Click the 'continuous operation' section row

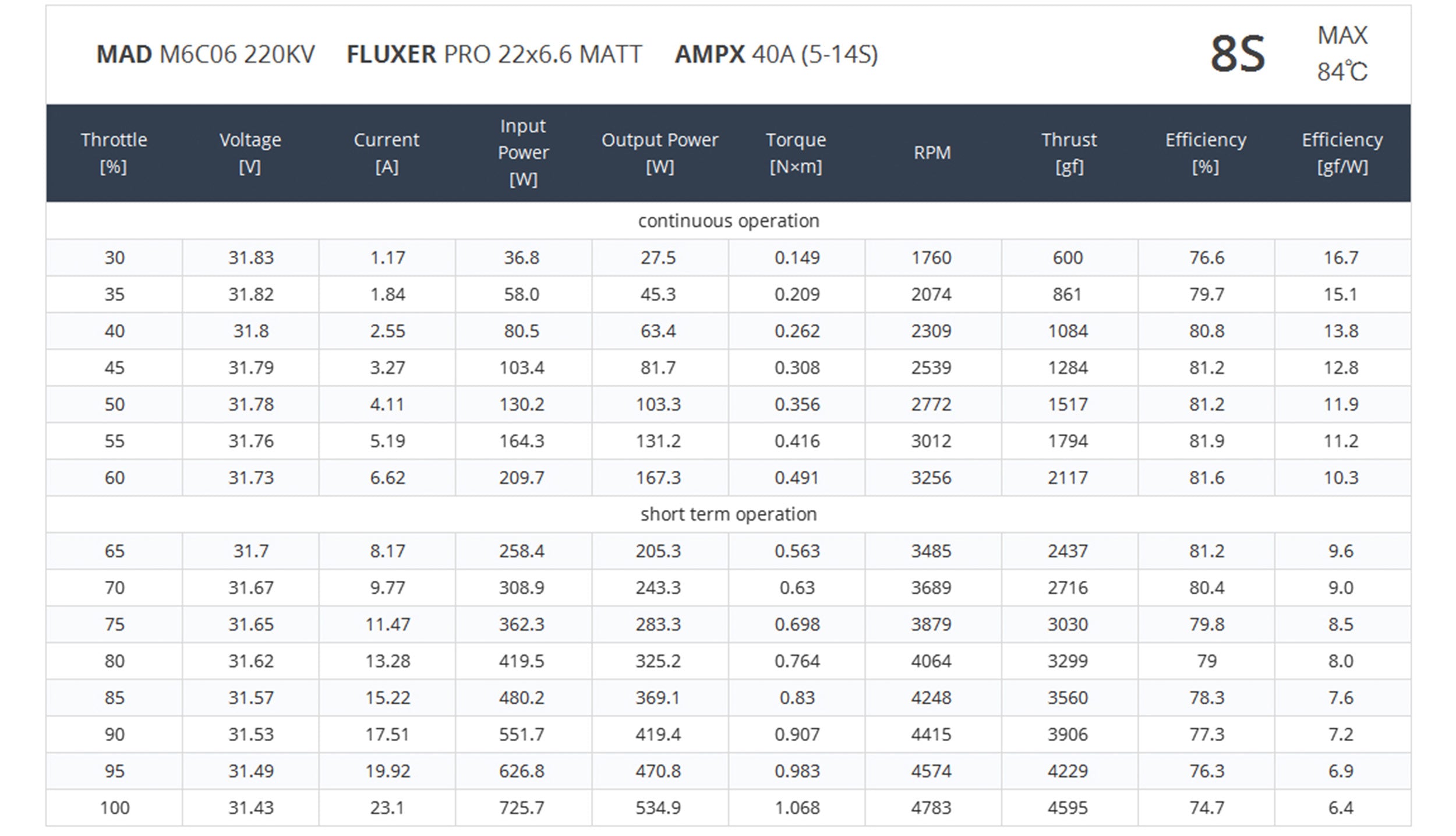(x=728, y=221)
